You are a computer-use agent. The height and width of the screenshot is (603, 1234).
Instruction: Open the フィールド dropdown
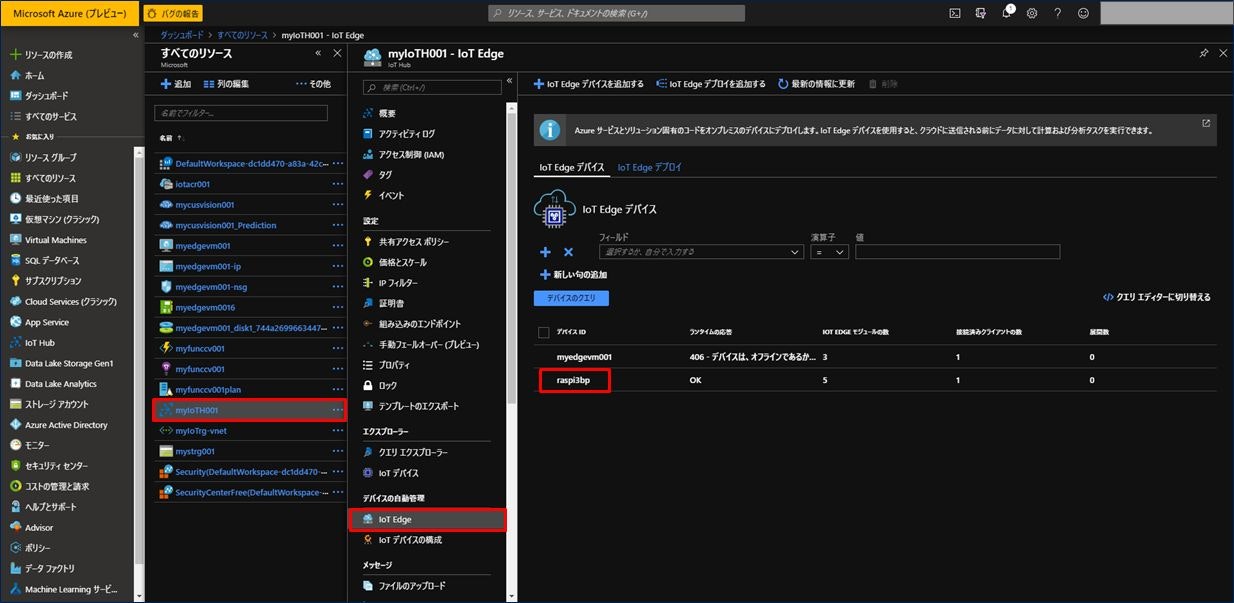pos(701,252)
